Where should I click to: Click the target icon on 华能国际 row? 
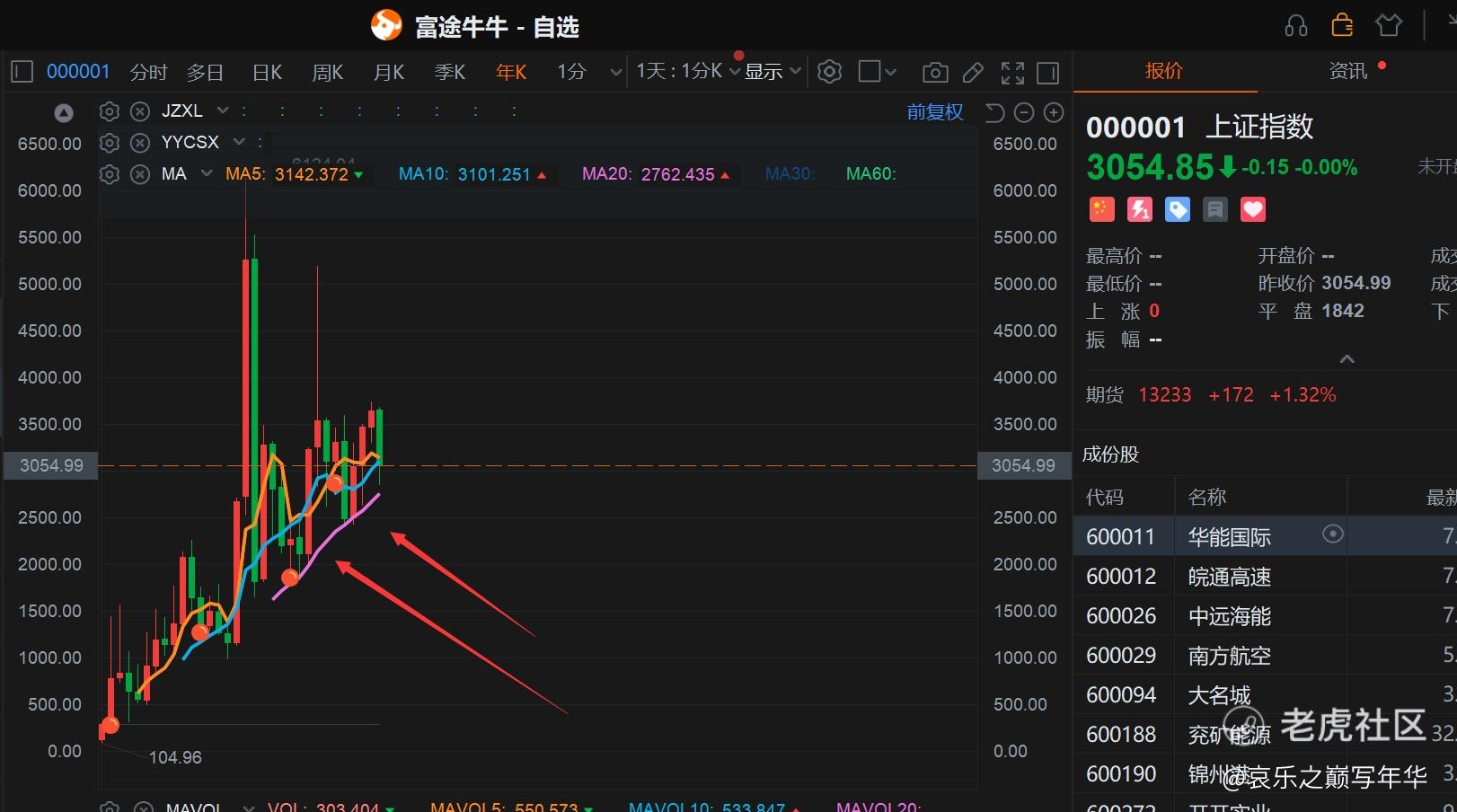[1333, 534]
